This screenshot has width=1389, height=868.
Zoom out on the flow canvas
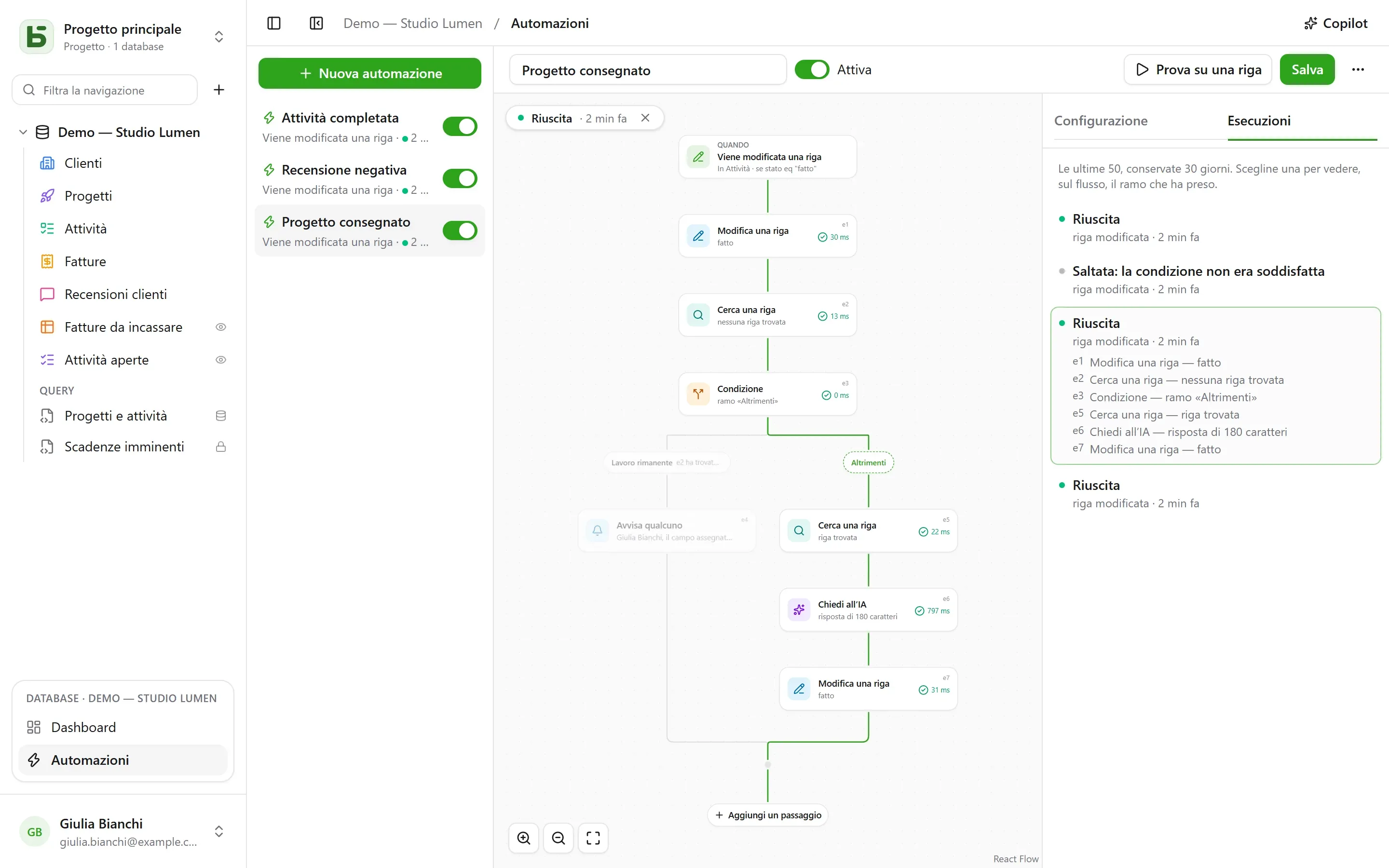coord(558,838)
